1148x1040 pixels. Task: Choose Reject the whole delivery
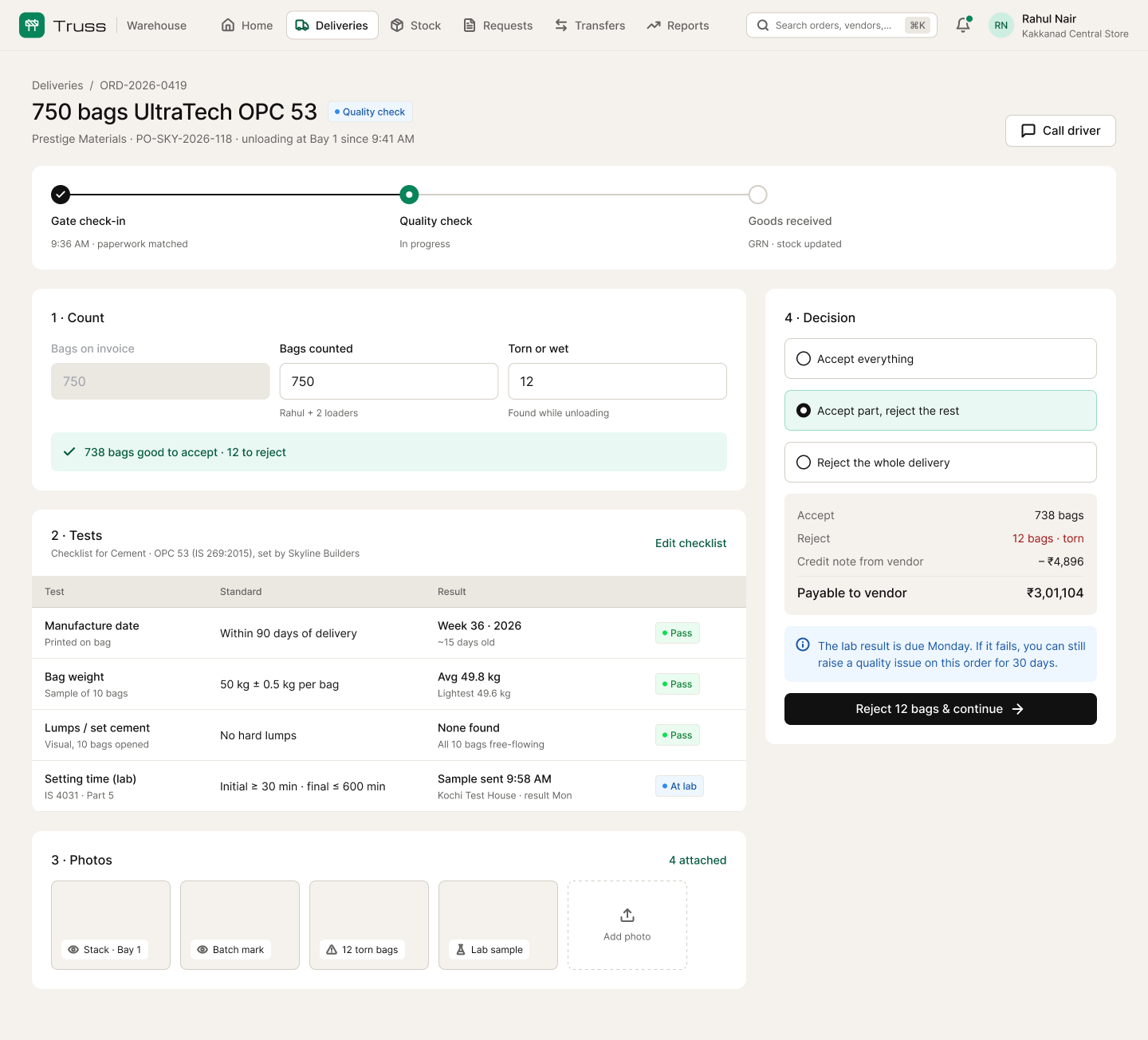point(941,463)
